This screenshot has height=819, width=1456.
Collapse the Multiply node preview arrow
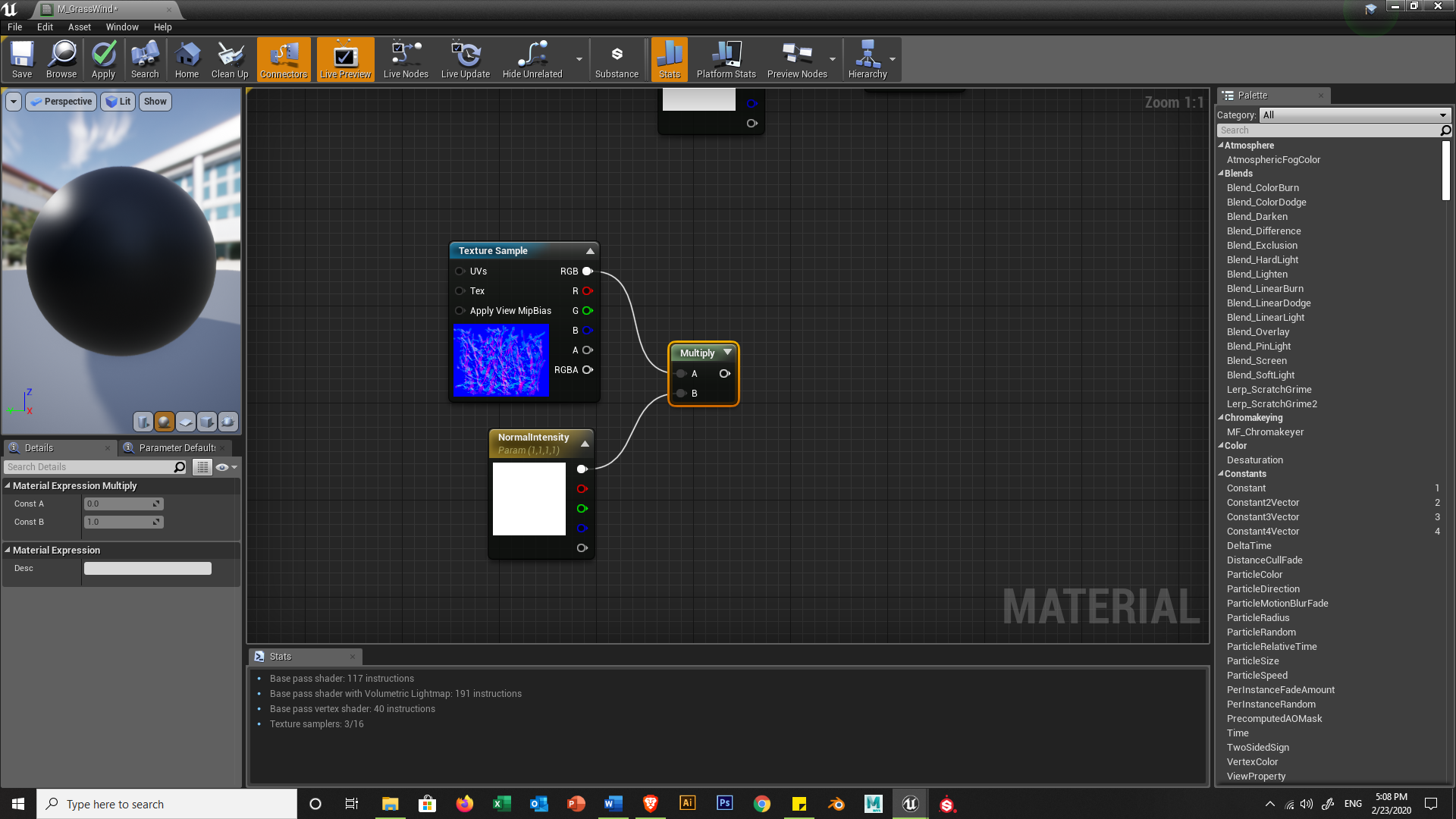tap(727, 353)
